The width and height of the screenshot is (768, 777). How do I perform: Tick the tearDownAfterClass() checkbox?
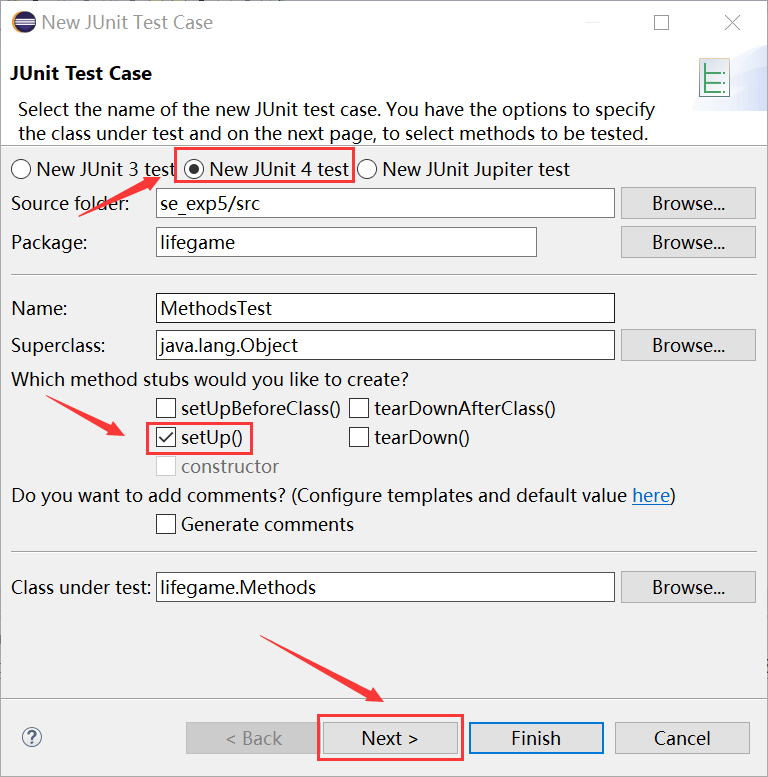359,408
